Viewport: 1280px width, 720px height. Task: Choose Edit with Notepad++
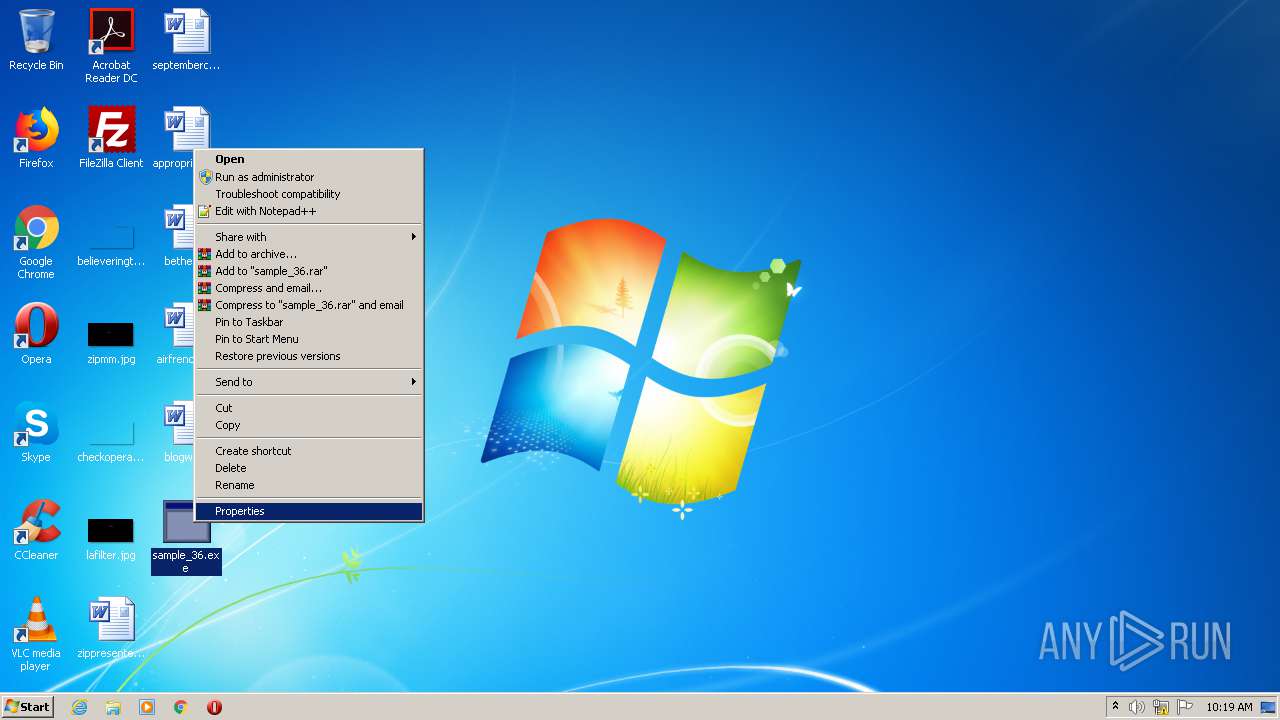309,211
